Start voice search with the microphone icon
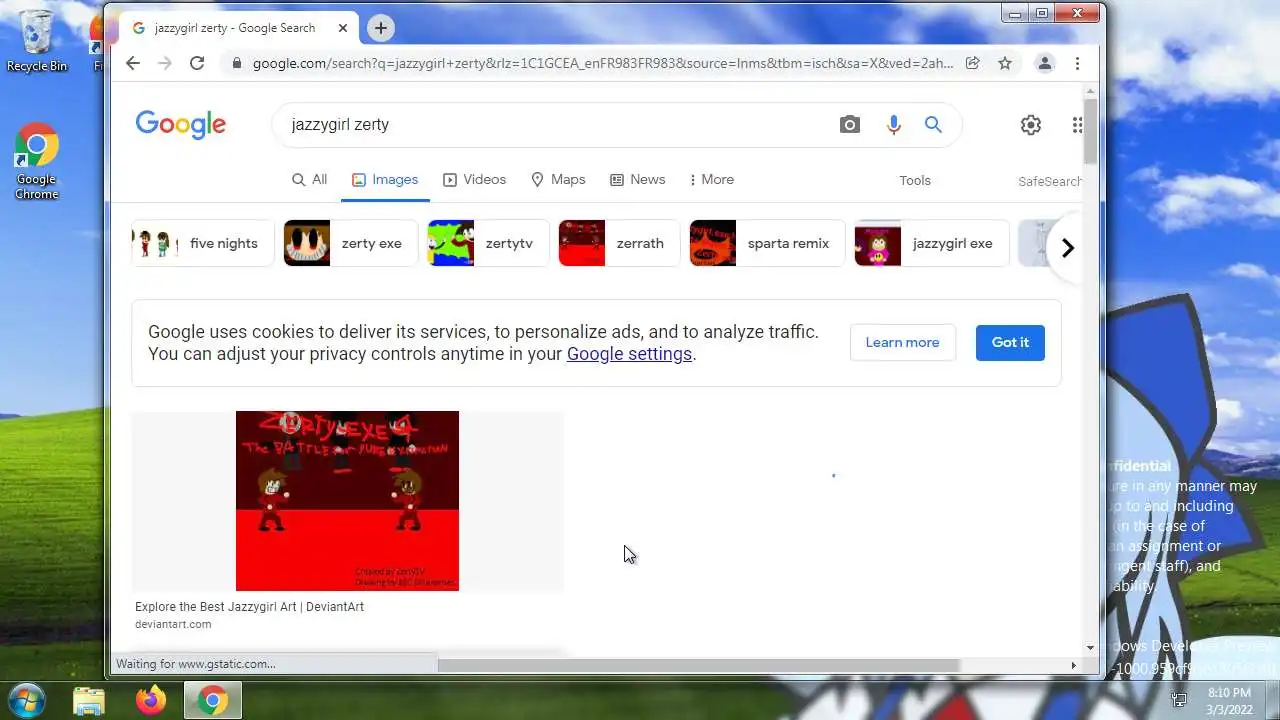The image size is (1280, 720). [894, 125]
